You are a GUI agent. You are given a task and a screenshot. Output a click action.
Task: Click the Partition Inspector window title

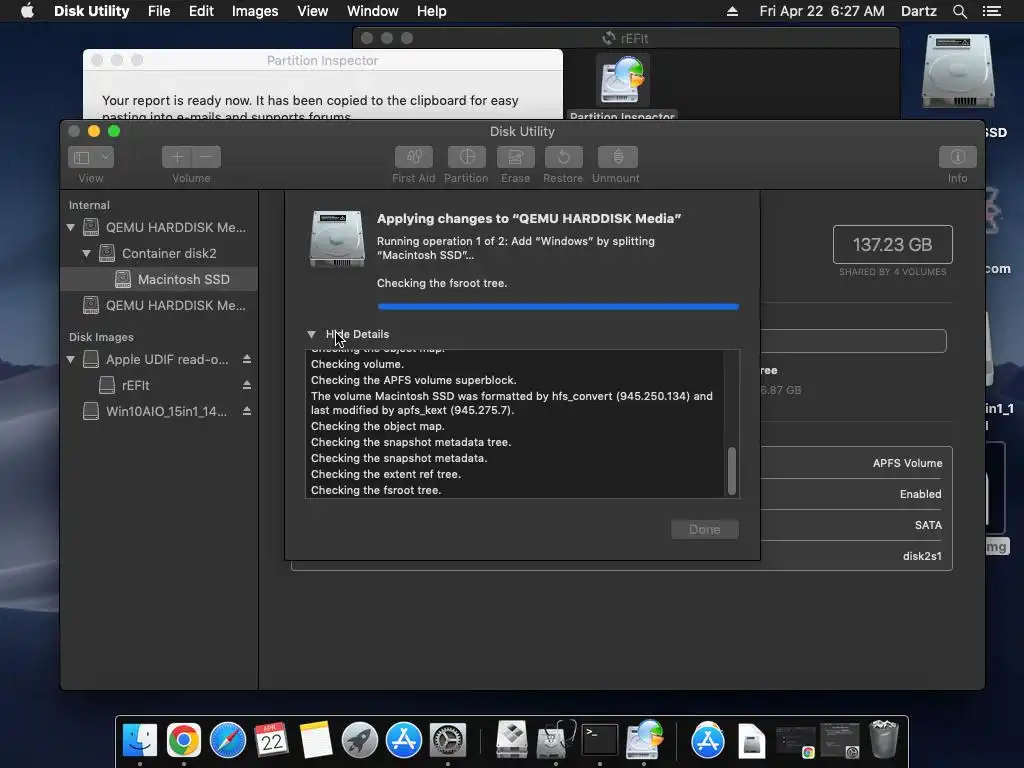[323, 60]
